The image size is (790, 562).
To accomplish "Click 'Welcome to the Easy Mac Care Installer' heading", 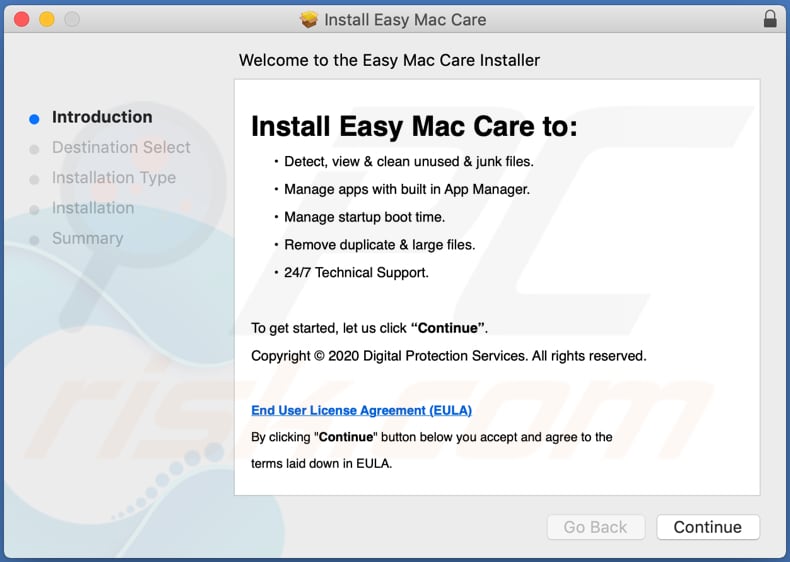I will pyautogui.click(x=389, y=60).
